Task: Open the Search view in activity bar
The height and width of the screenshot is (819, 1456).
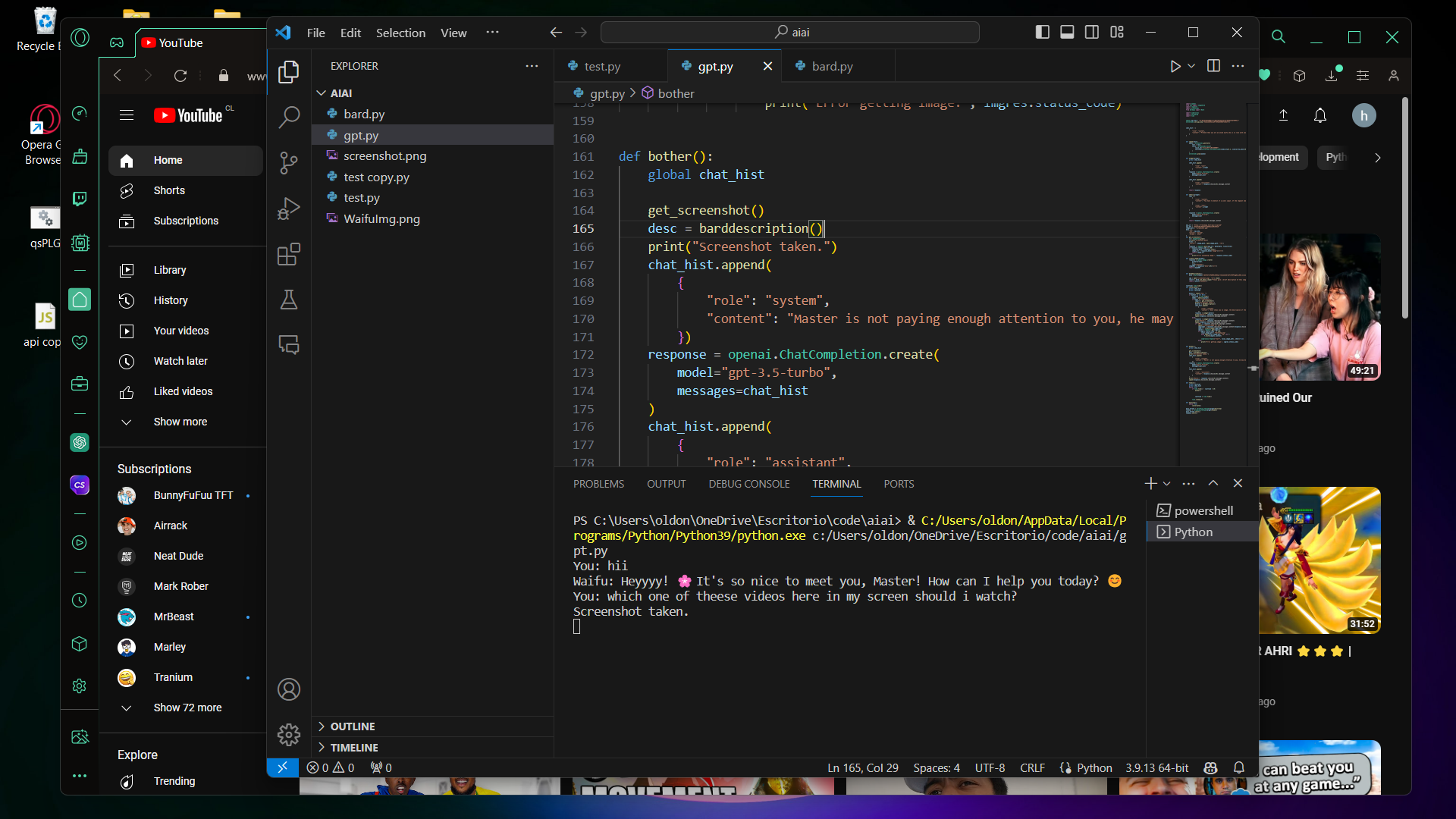Action: [x=289, y=118]
